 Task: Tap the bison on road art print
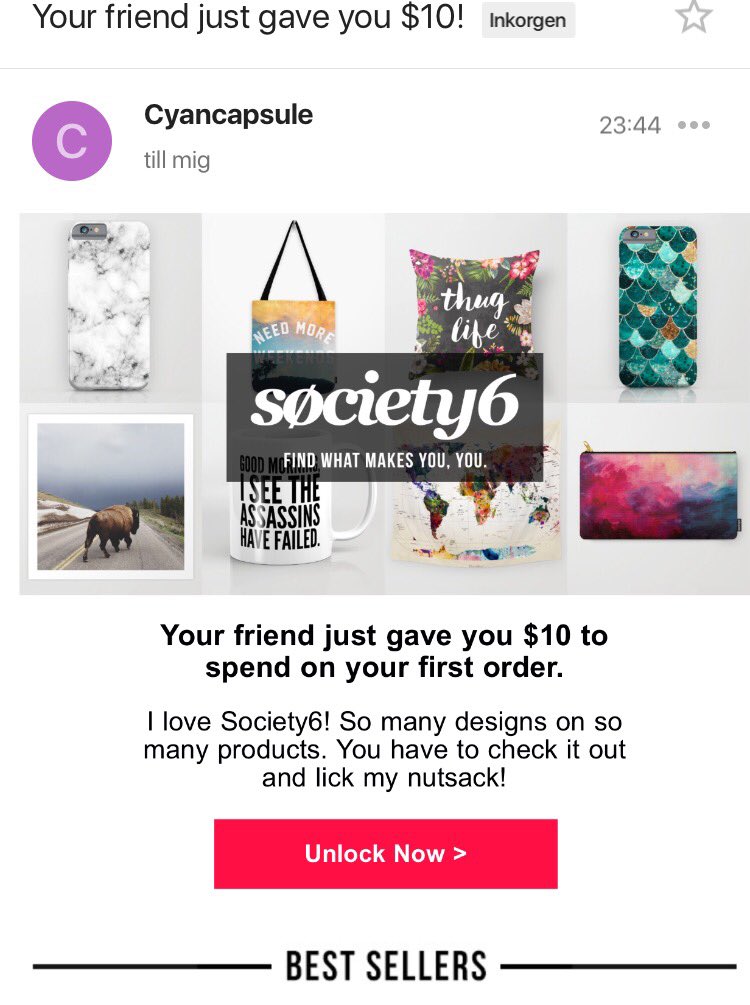point(110,497)
